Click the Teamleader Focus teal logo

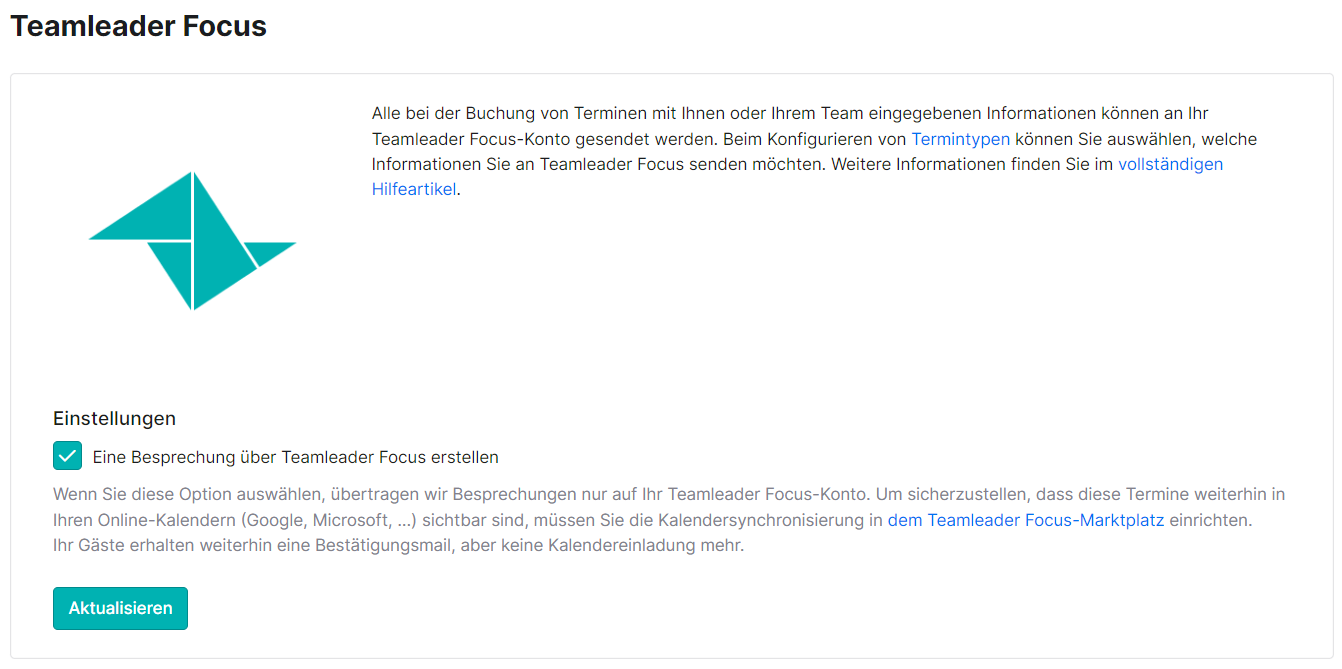tap(193, 240)
